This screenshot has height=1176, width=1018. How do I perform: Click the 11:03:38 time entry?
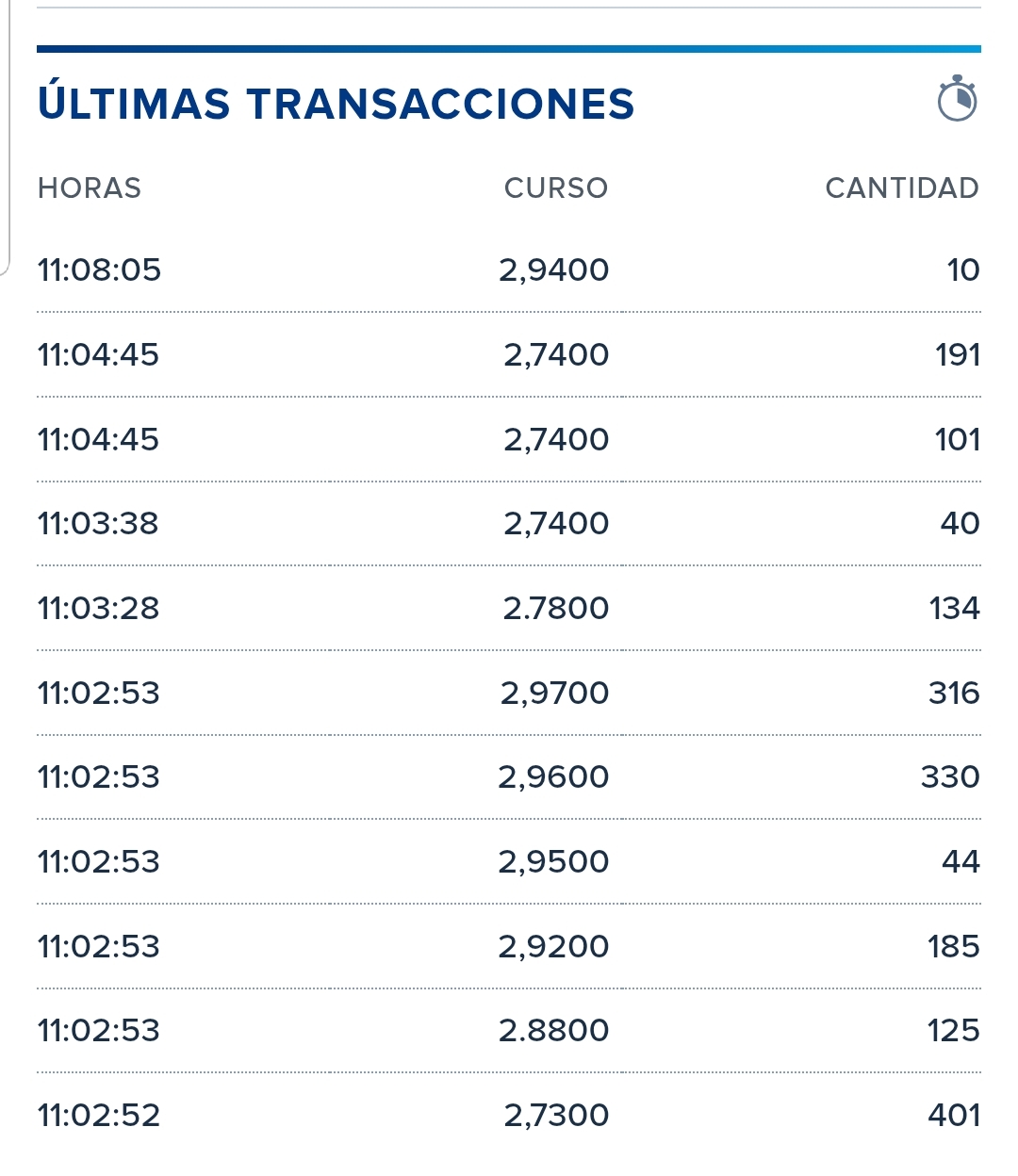tap(98, 524)
